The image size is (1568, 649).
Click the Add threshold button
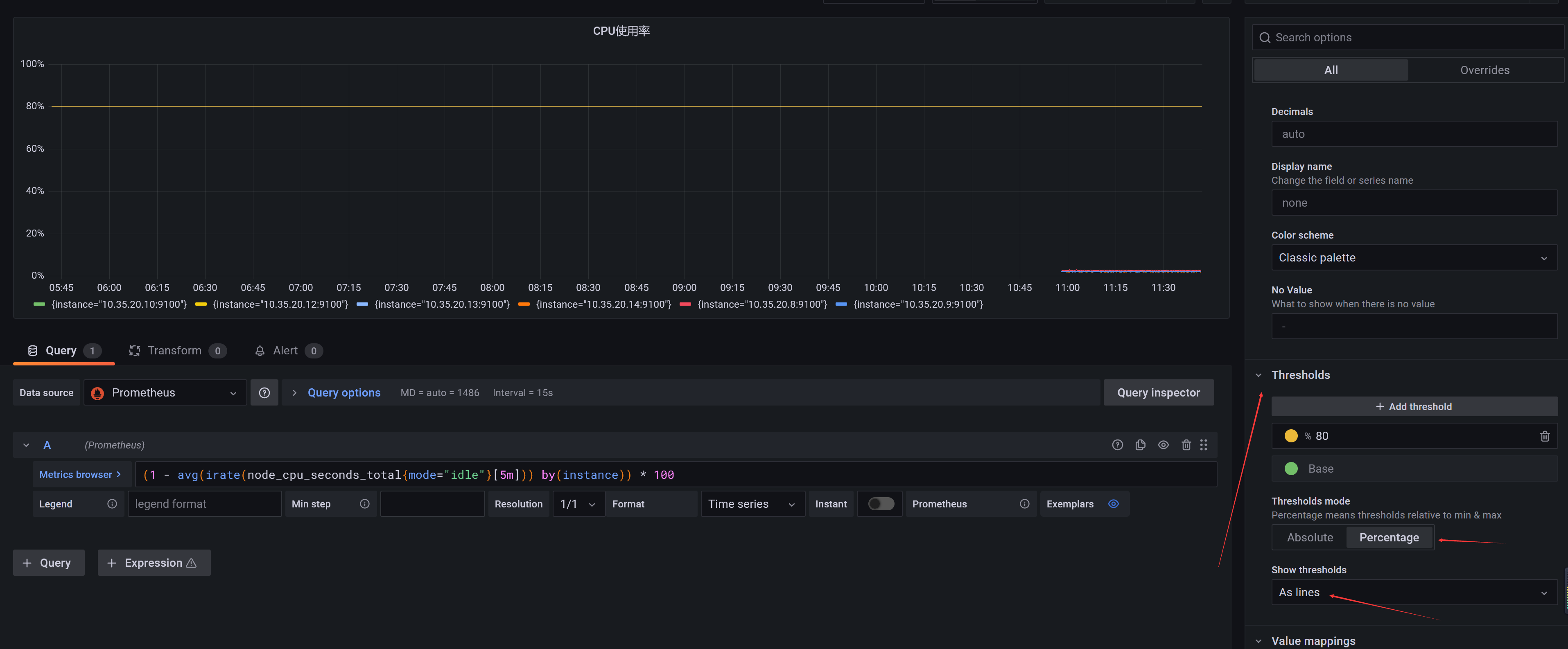[x=1414, y=406]
